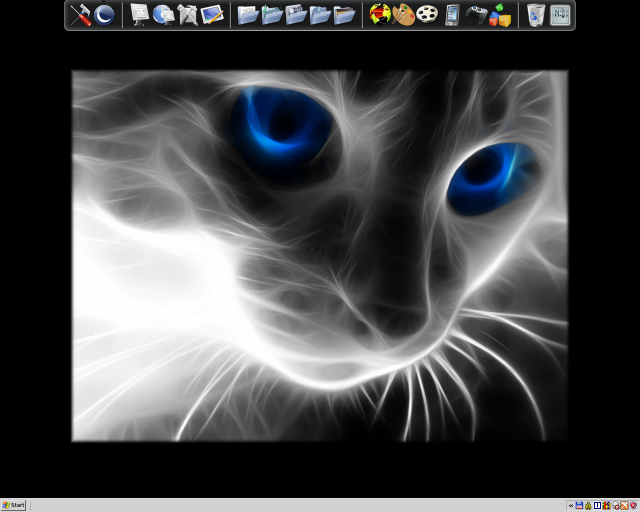
Task: Open the computer monitor dock icon
Action: 140,15
